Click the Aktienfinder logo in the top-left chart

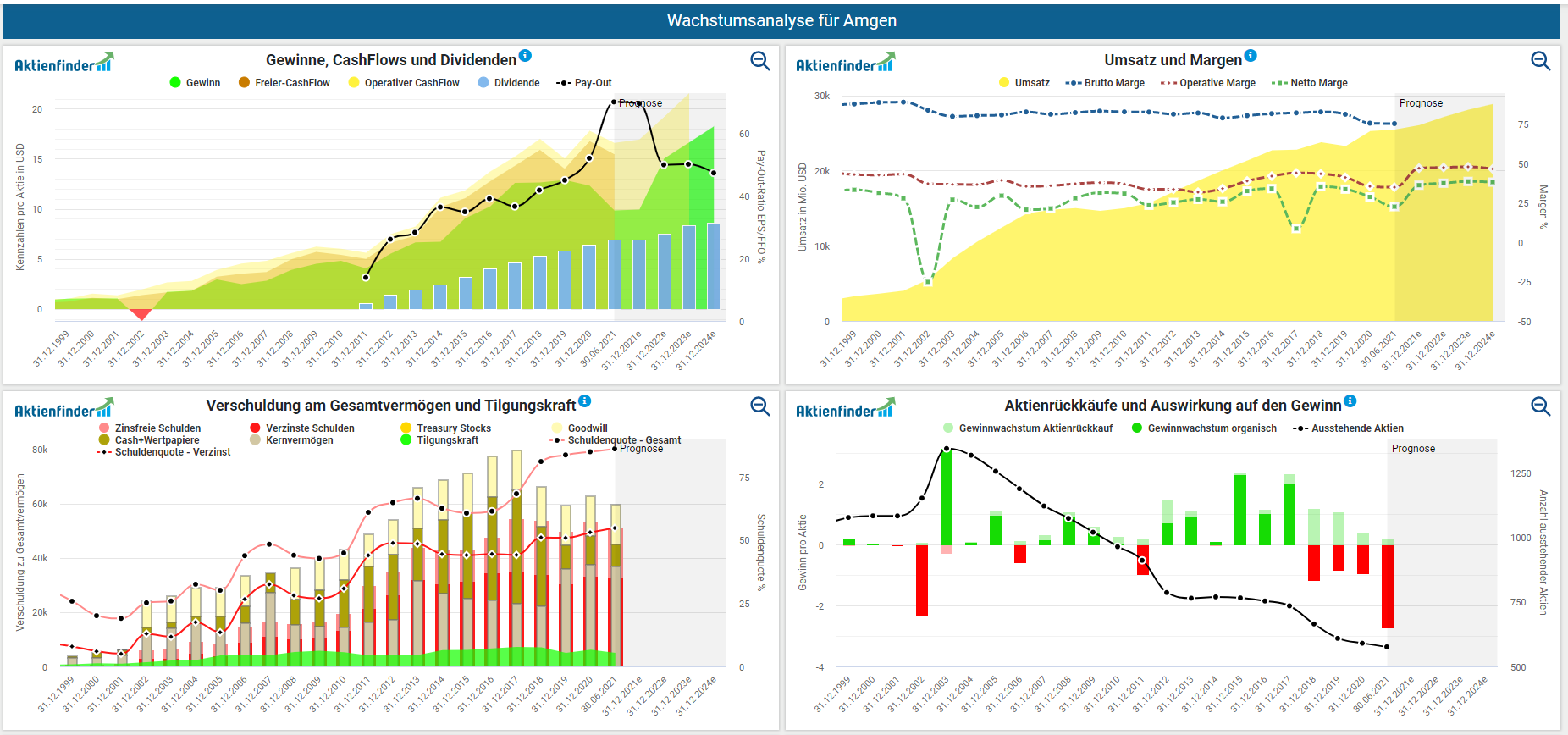point(63,64)
